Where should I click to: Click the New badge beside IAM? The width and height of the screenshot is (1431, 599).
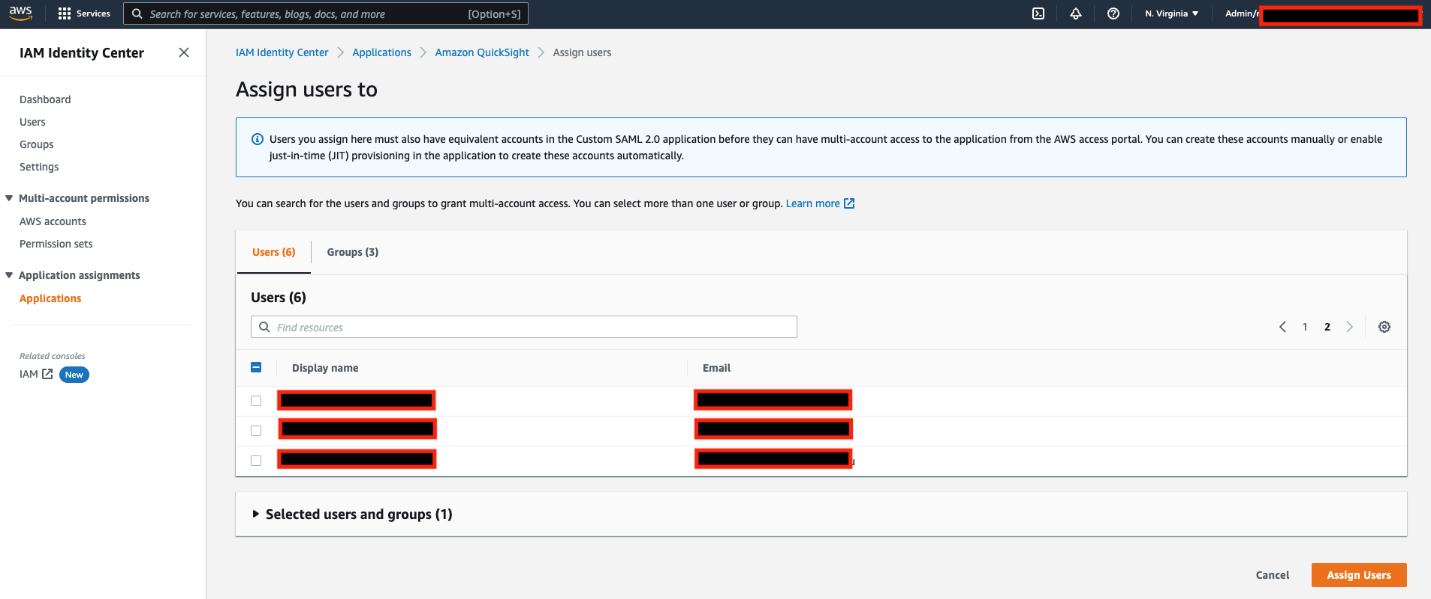pos(74,374)
